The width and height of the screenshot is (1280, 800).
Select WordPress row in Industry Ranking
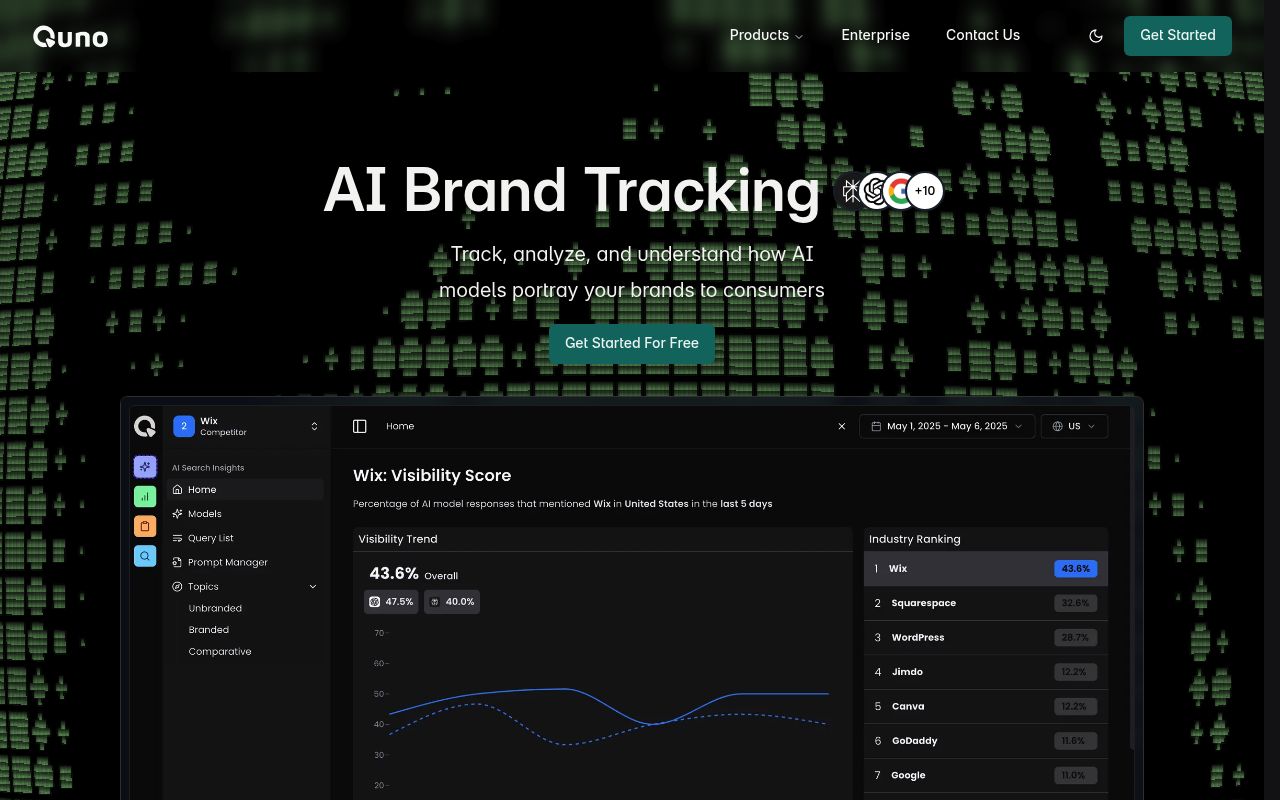(x=986, y=637)
